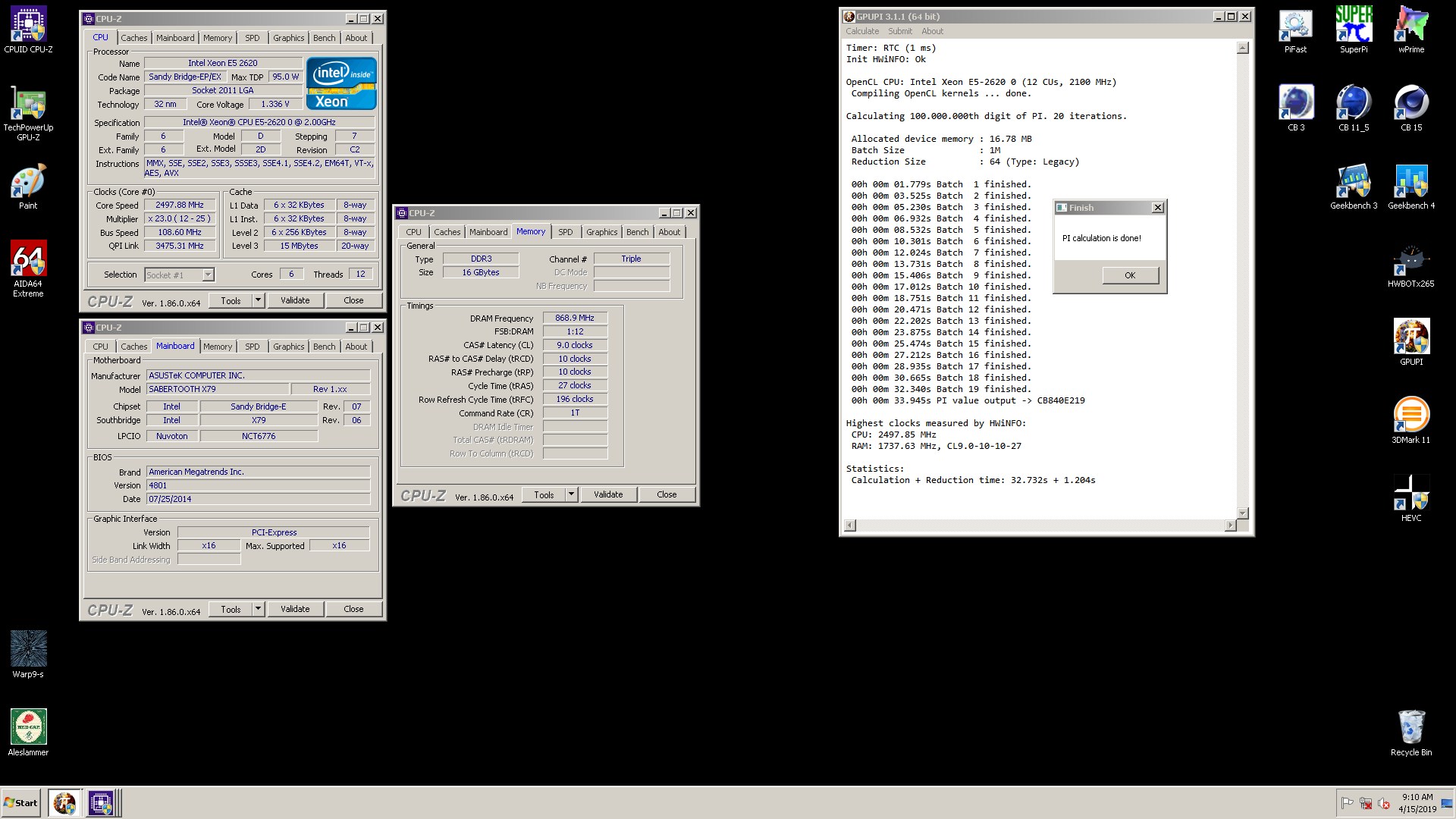1456x819 pixels.
Task: Open CPUID CPU-Z desktop icon
Action: (x=28, y=30)
